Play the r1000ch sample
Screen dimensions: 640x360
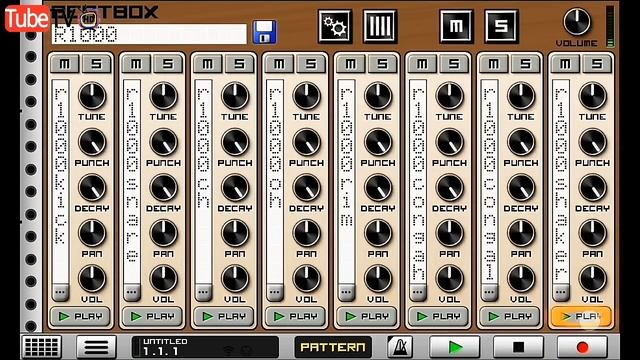tap(223, 316)
